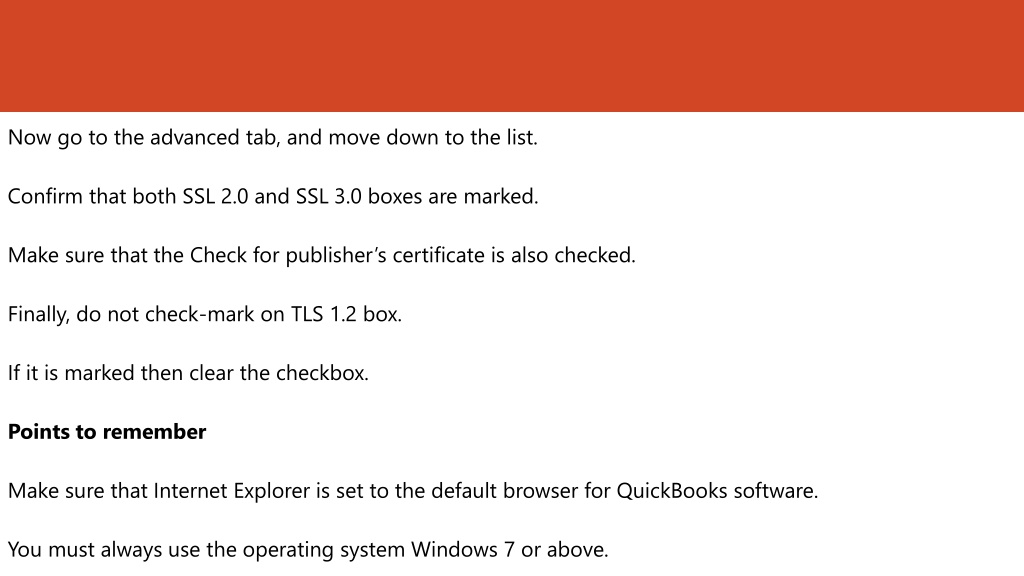Click the words 'publisher's certificate'
This screenshot has width=1024, height=576.
coord(384,255)
